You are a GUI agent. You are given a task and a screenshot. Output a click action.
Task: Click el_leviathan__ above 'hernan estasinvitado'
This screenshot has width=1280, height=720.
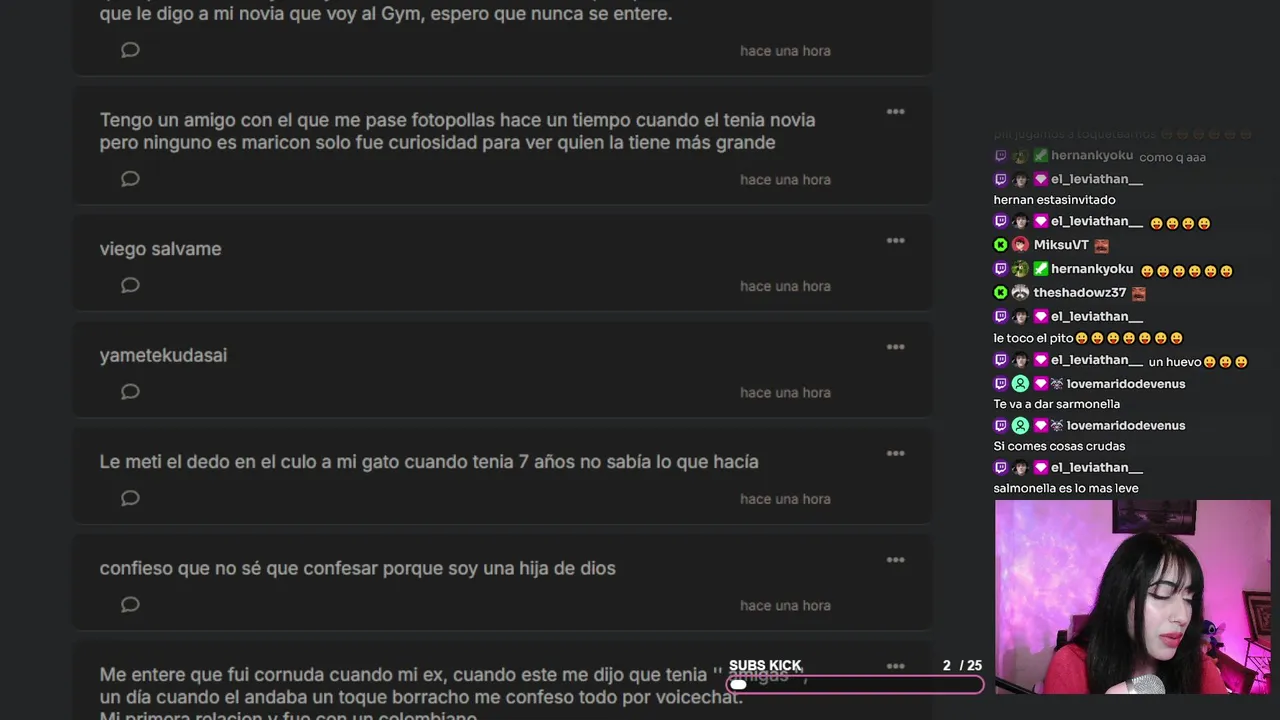click(x=1097, y=180)
